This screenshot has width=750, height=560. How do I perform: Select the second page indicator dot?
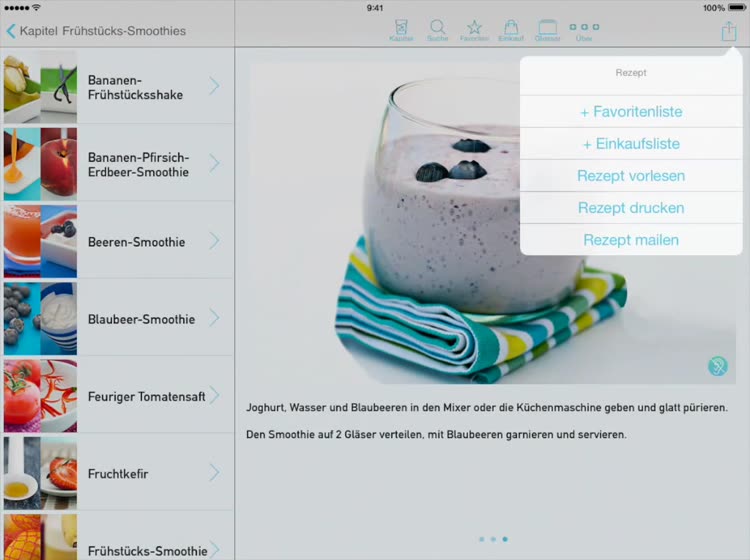493,539
